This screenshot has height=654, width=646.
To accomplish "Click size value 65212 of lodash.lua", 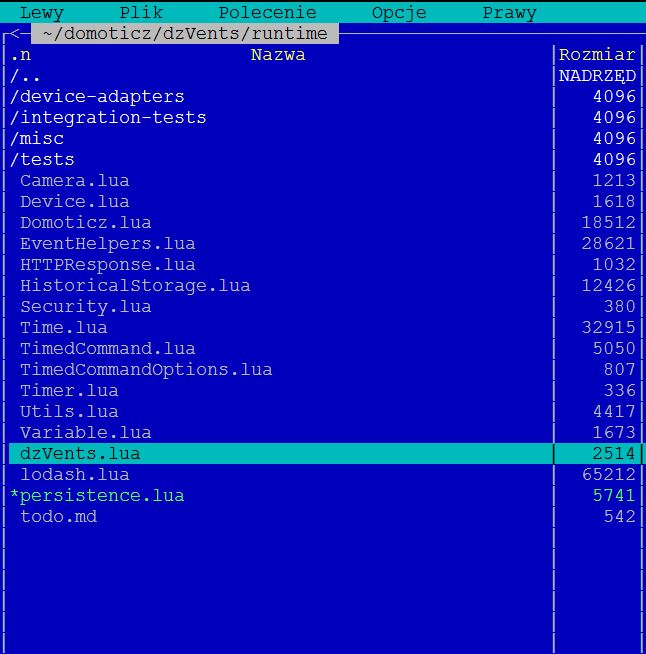I will click(608, 474).
